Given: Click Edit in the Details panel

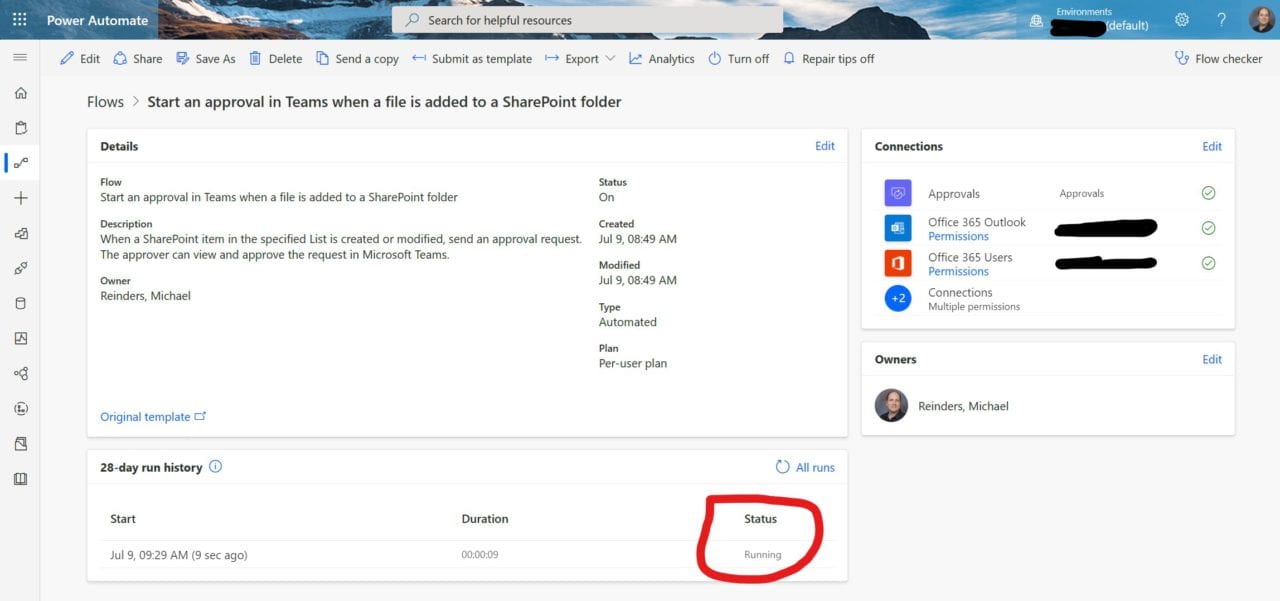Looking at the screenshot, I should [824, 146].
